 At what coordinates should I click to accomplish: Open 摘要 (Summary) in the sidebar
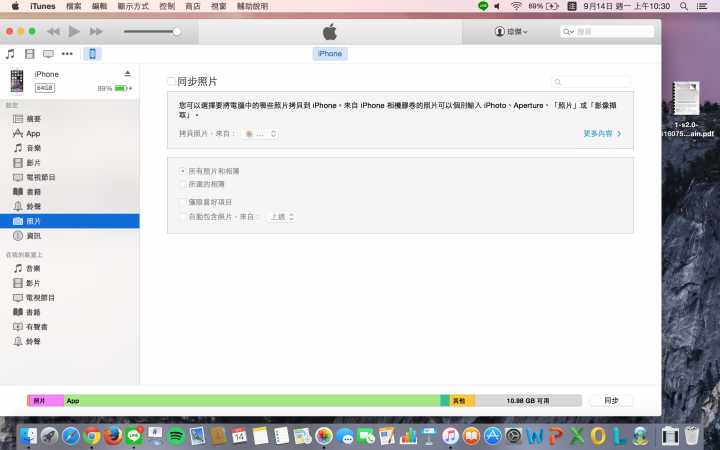pos(70,119)
